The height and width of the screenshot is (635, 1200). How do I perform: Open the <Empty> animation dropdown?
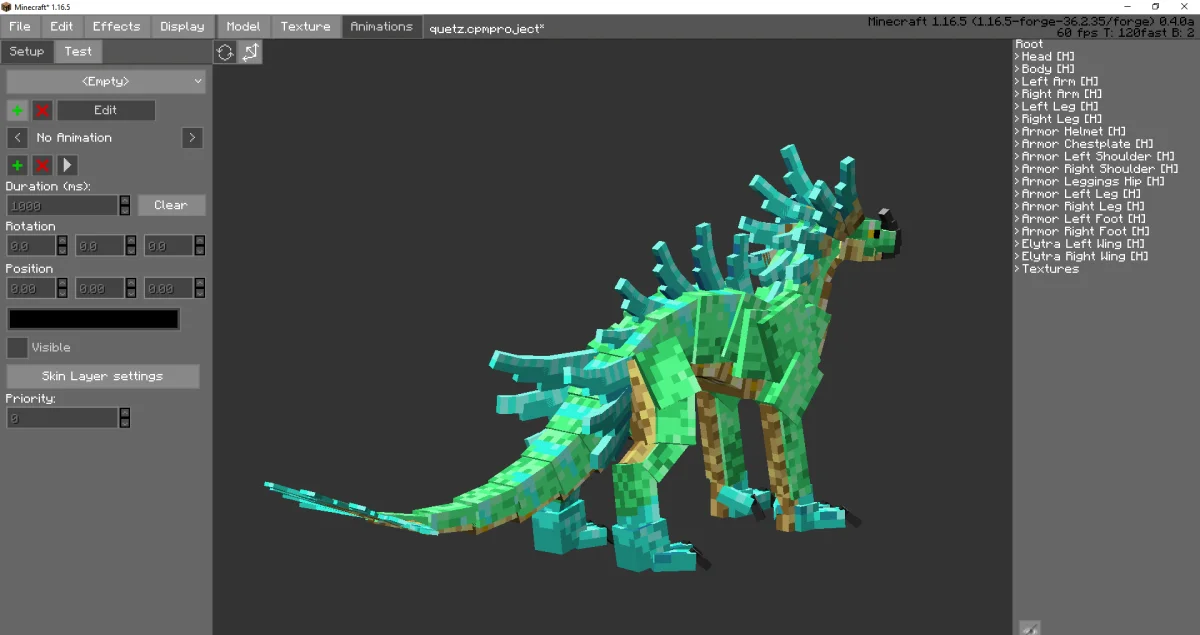point(106,81)
